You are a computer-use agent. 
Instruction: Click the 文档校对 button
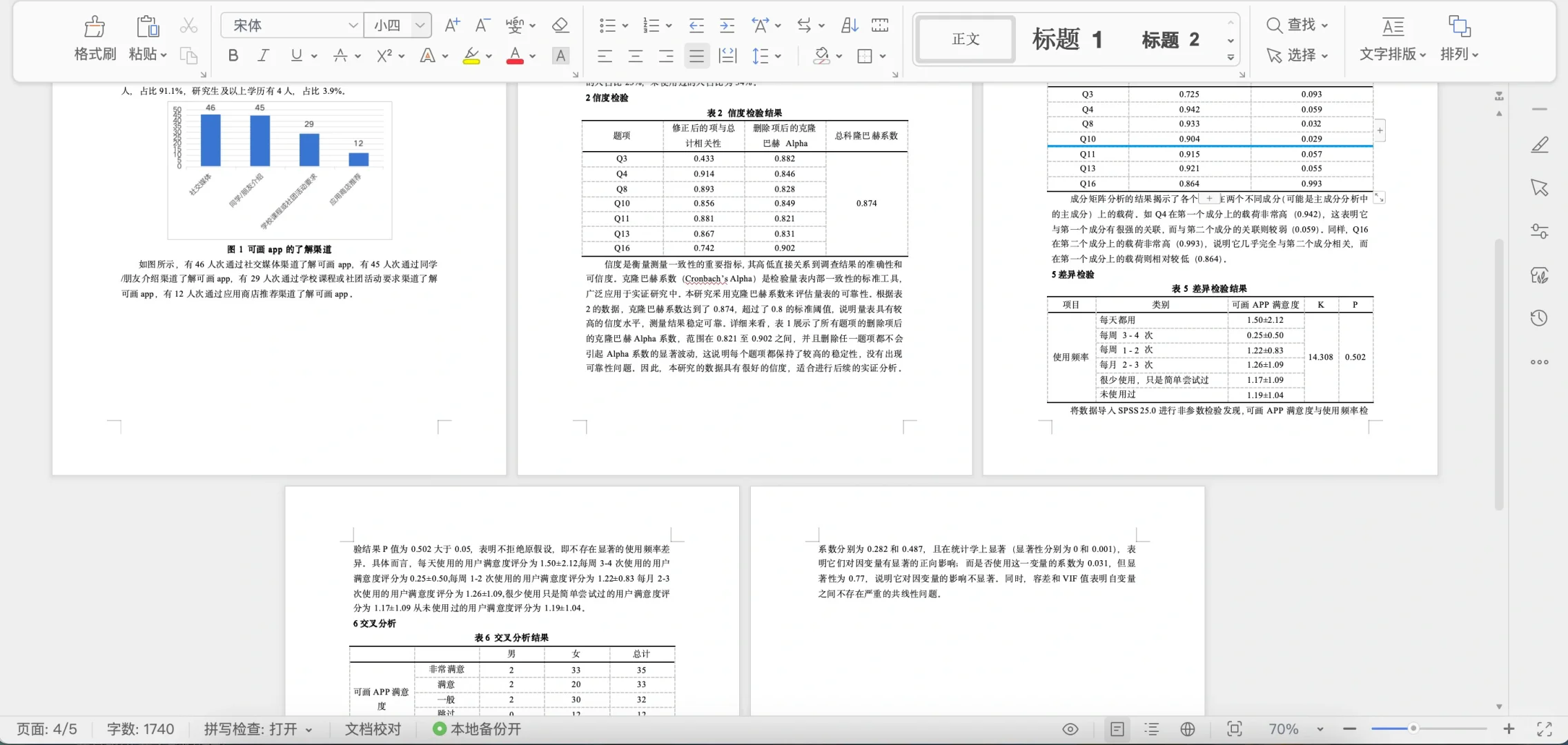tap(373, 729)
